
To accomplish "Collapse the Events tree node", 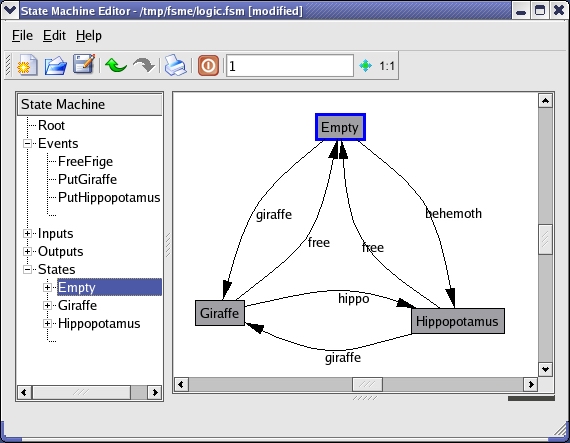I will [x=27, y=144].
